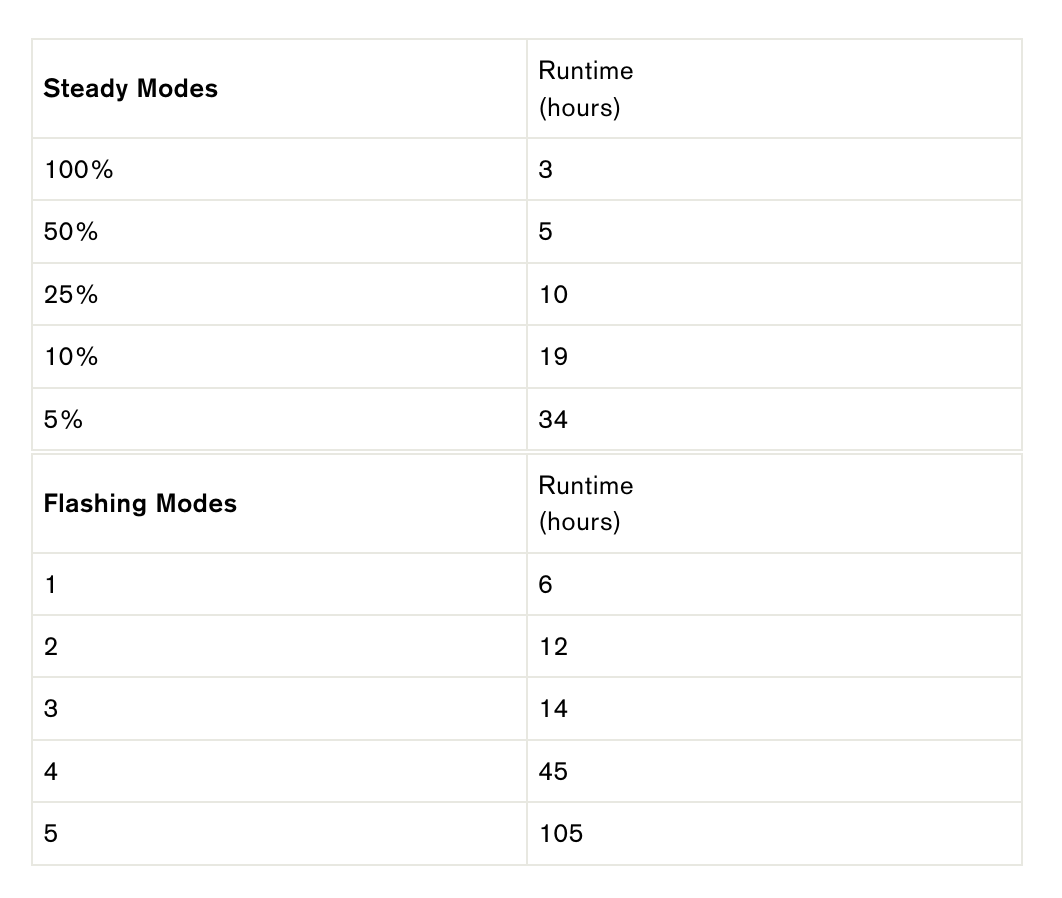
Task: Select the 10% steady mode cell
Action: tap(71, 357)
